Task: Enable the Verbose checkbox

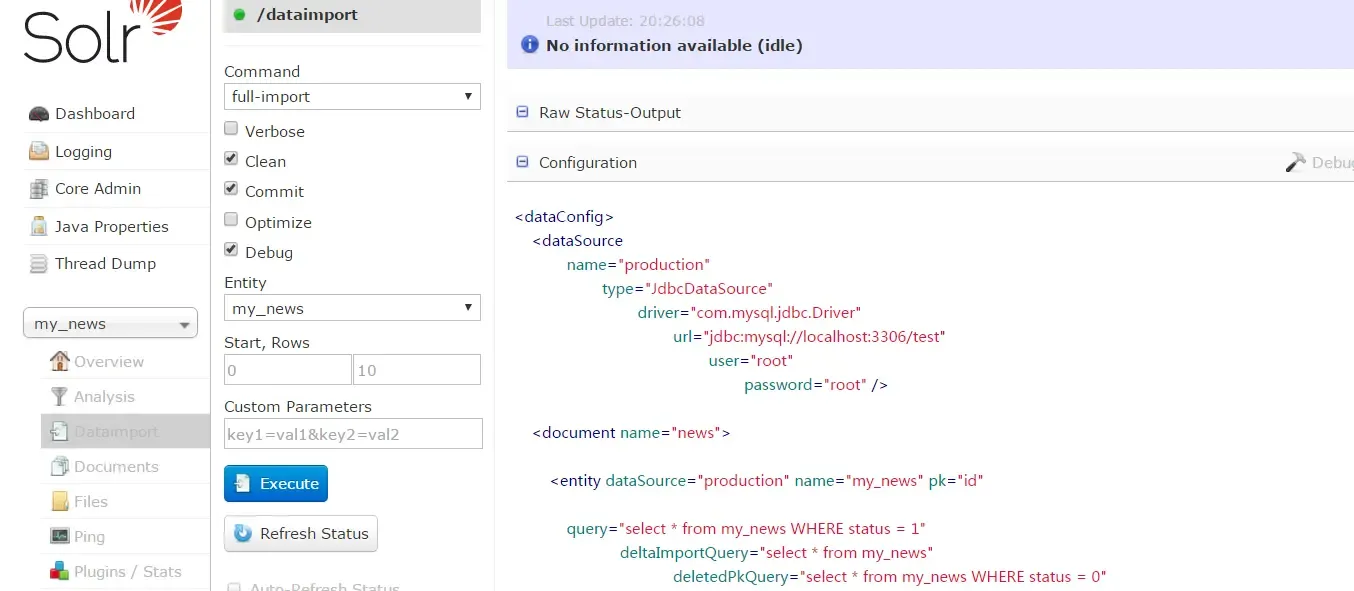Action: (231, 129)
